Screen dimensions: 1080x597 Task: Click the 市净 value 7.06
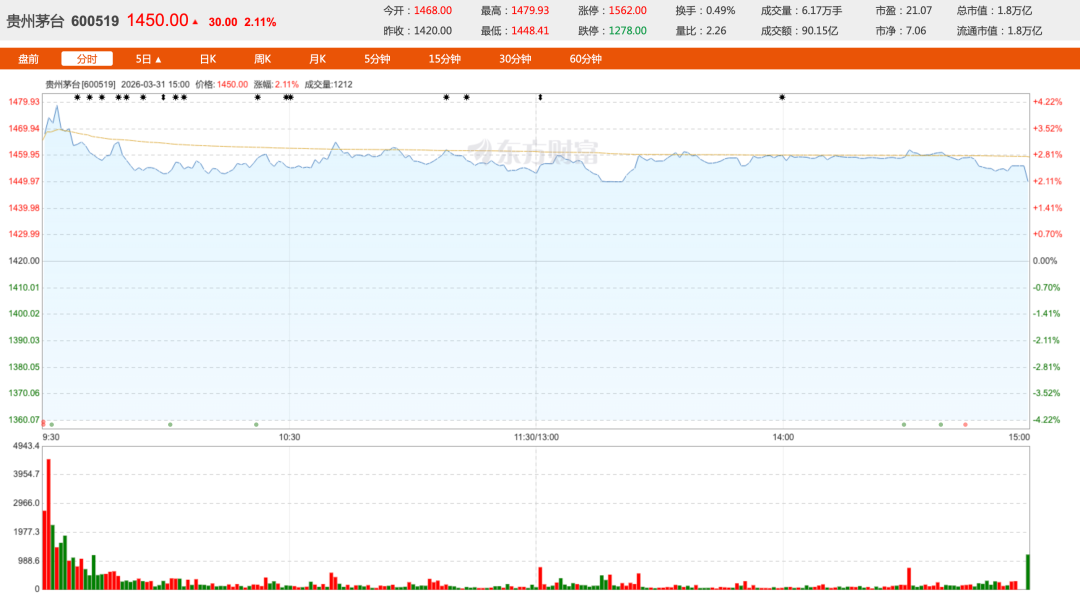pyautogui.click(x=916, y=31)
